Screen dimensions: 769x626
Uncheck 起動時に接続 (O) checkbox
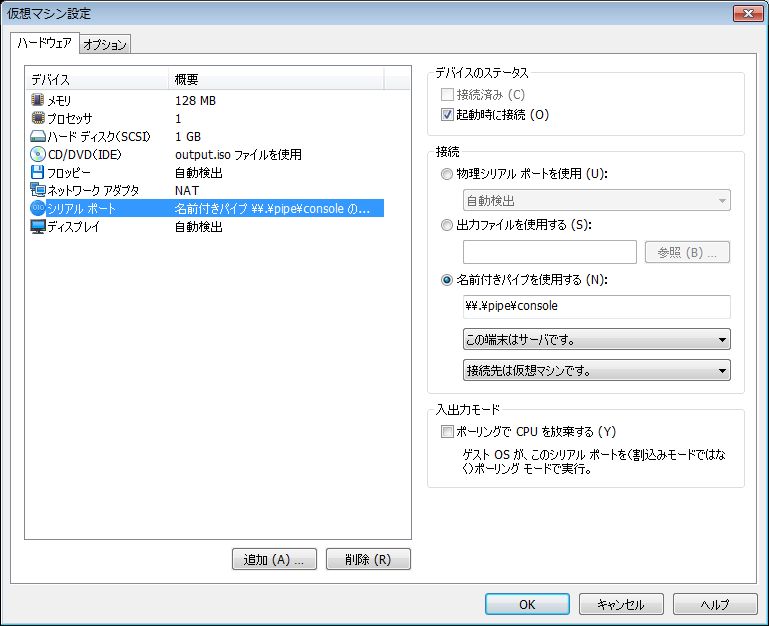[x=447, y=115]
